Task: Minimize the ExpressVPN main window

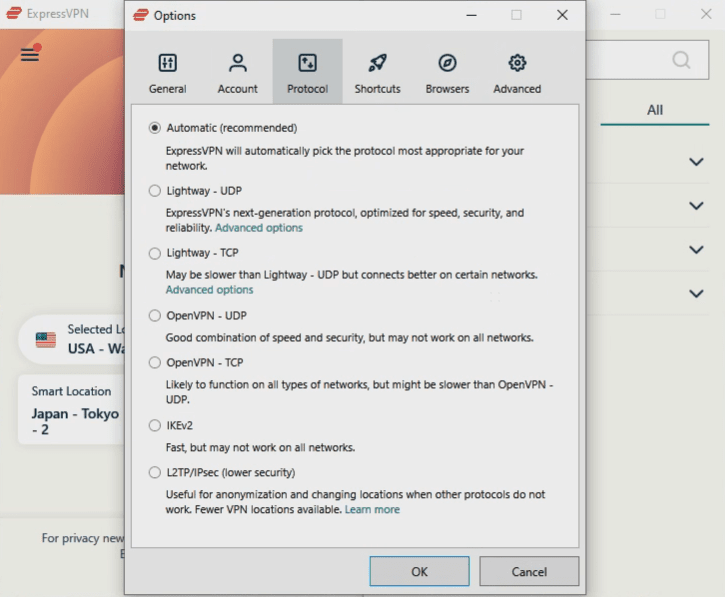Action: [x=615, y=14]
